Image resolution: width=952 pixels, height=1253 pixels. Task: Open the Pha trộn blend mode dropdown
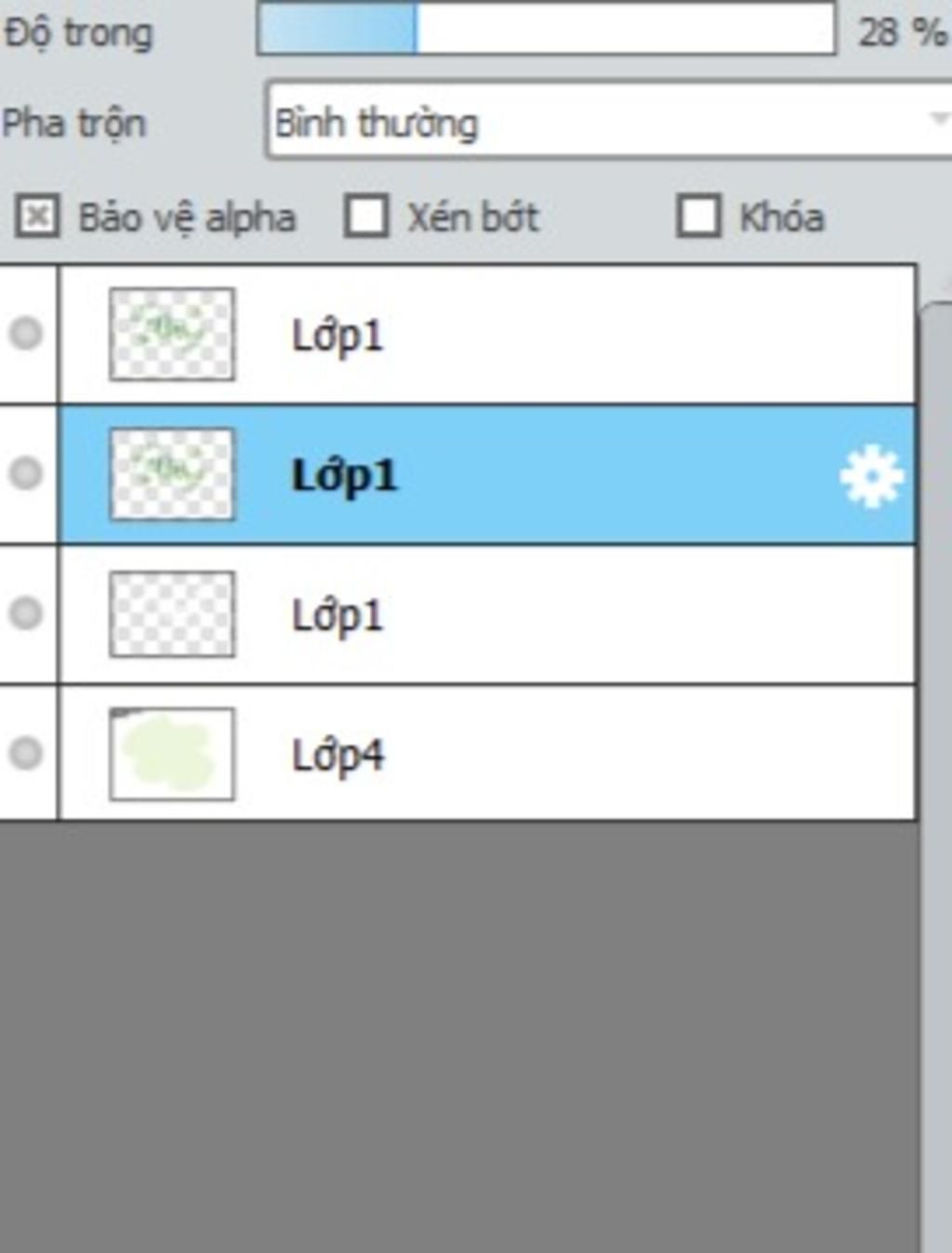point(609,121)
